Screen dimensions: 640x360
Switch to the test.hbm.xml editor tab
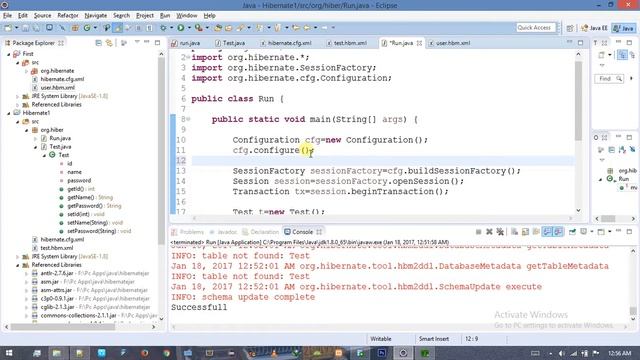point(347,43)
